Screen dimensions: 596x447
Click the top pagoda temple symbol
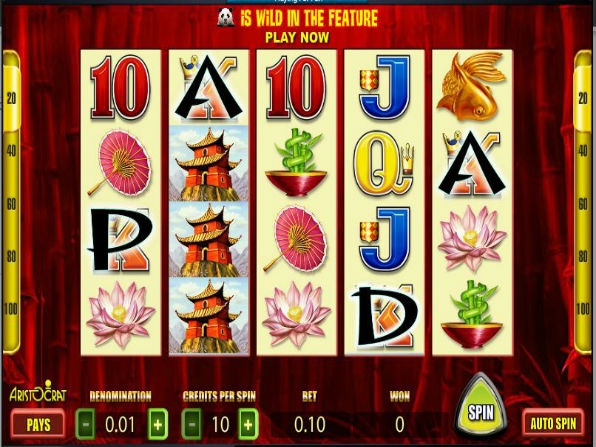(208, 163)
